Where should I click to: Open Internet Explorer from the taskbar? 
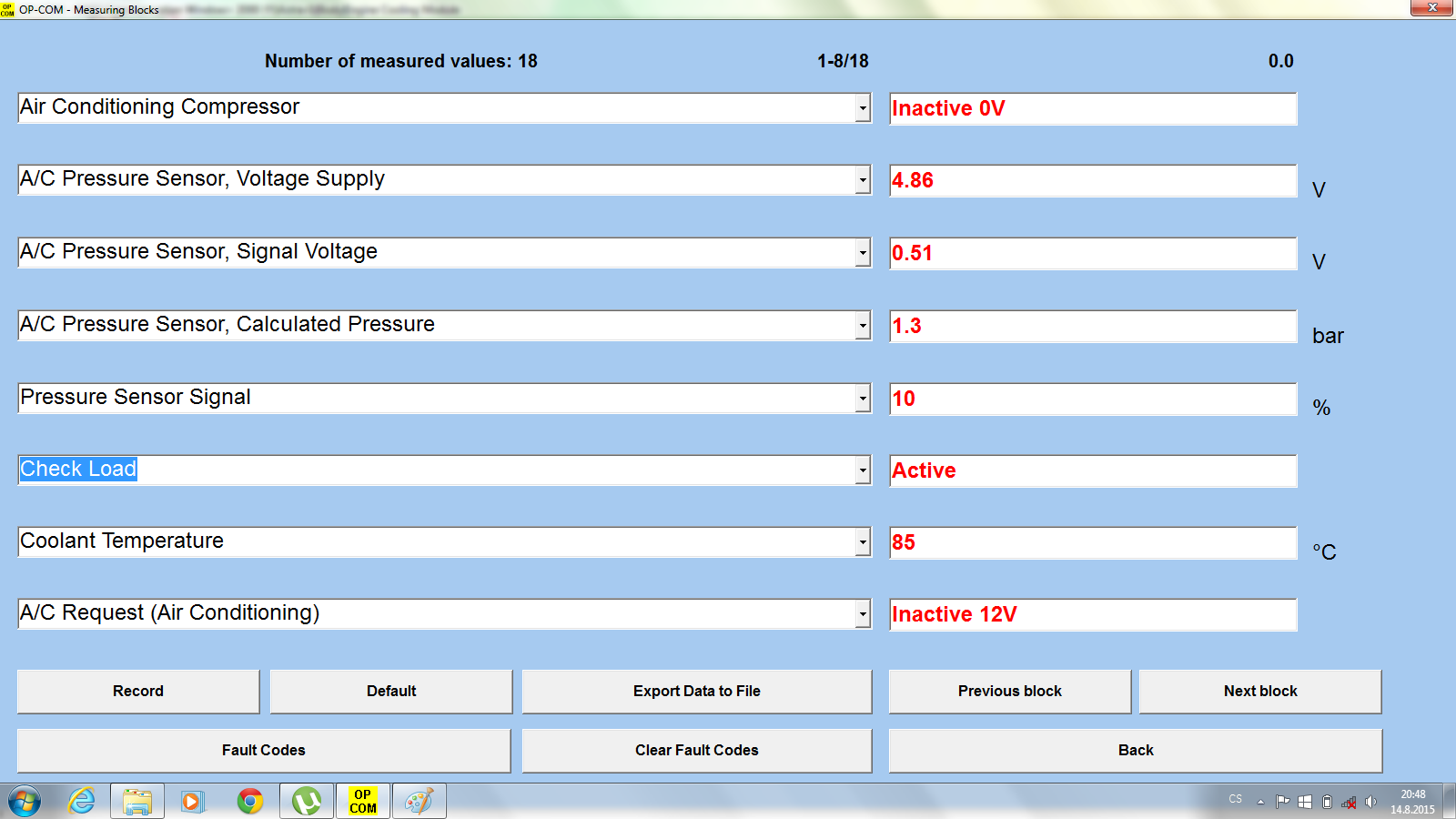pyautogui.click(x=82, y=801)
